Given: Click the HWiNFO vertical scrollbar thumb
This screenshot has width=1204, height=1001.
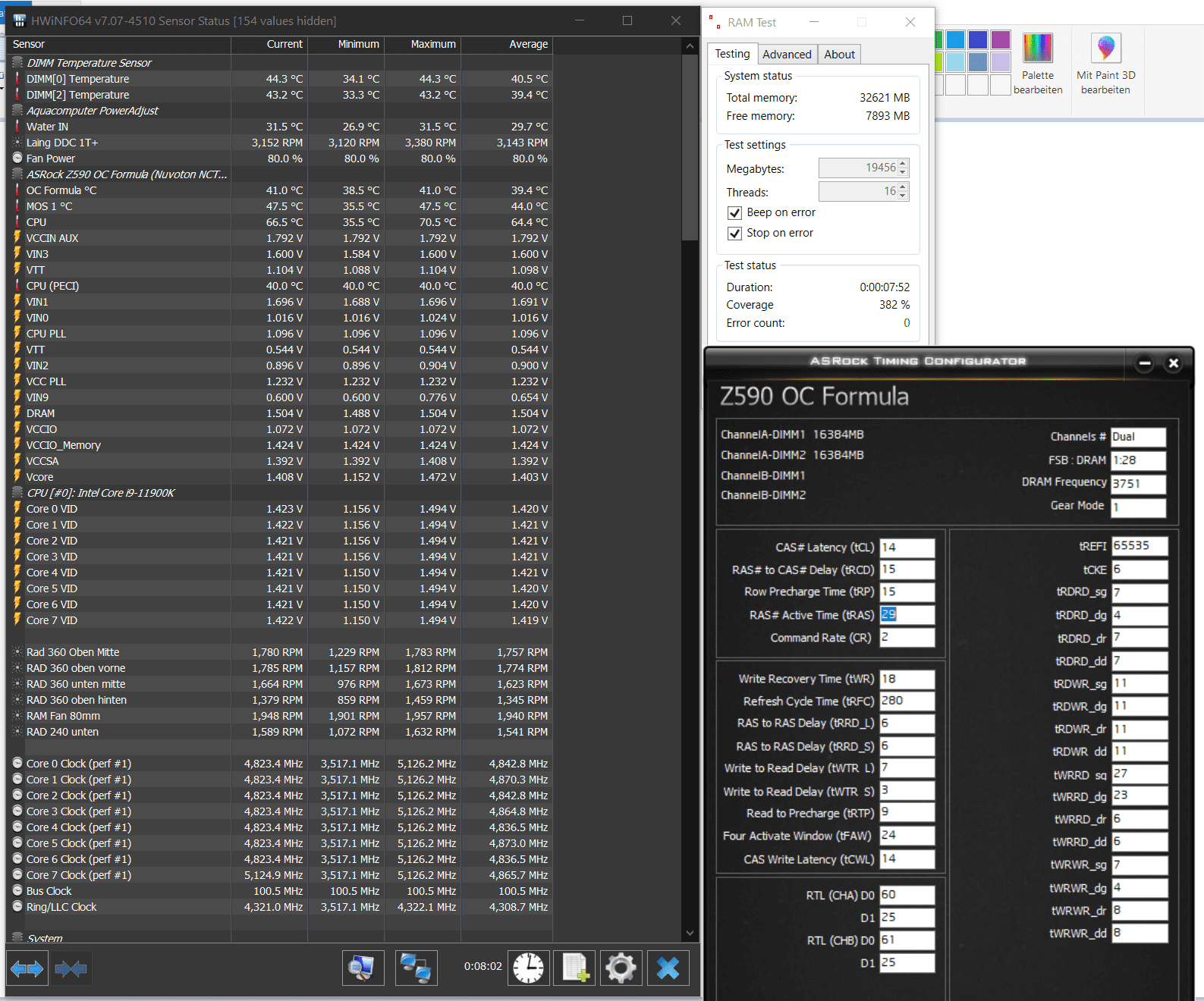Looking at the screenshot, I should tap(690, 148).
